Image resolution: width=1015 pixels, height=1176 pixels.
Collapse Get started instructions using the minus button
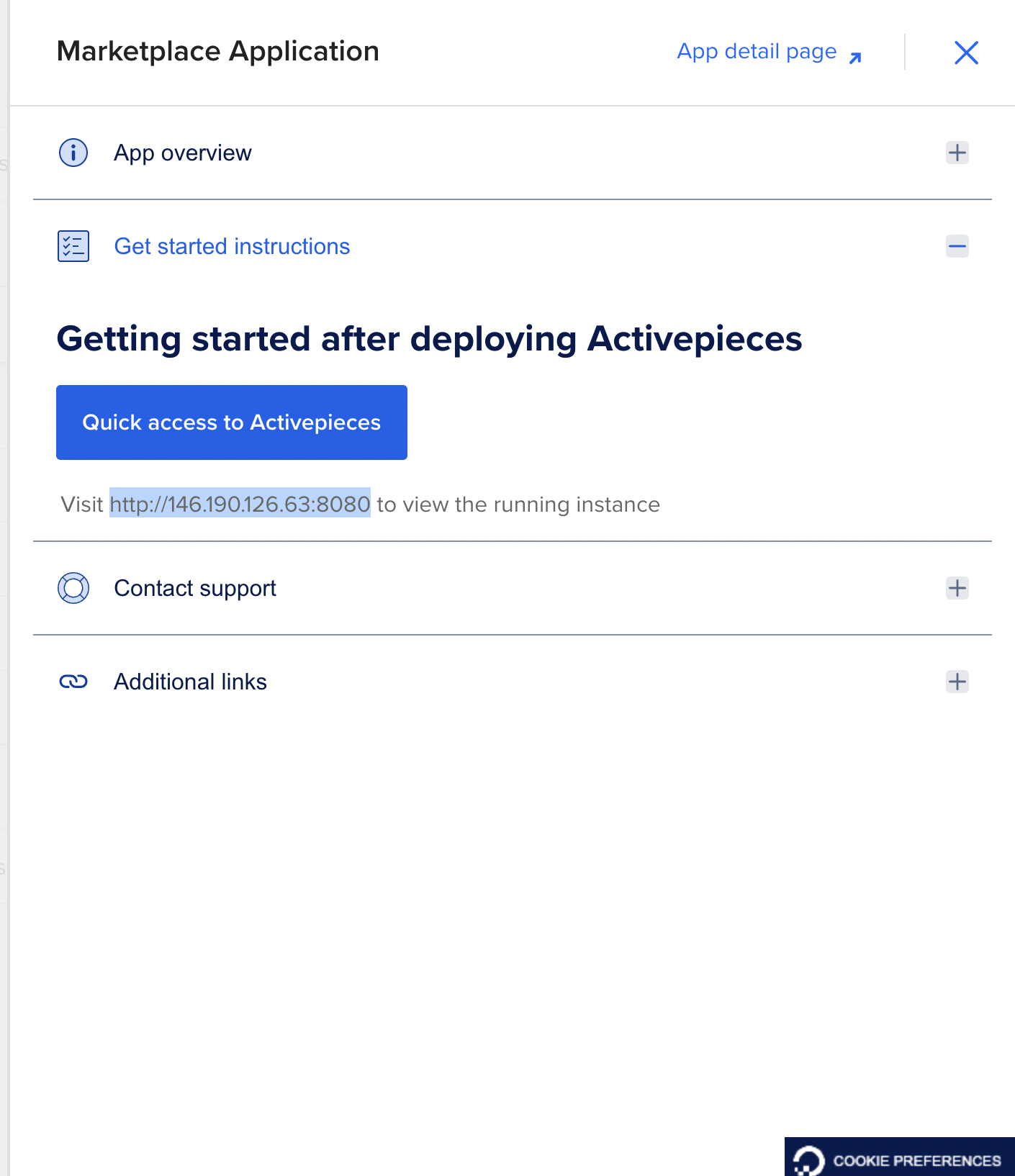click(x=957, y=246)
